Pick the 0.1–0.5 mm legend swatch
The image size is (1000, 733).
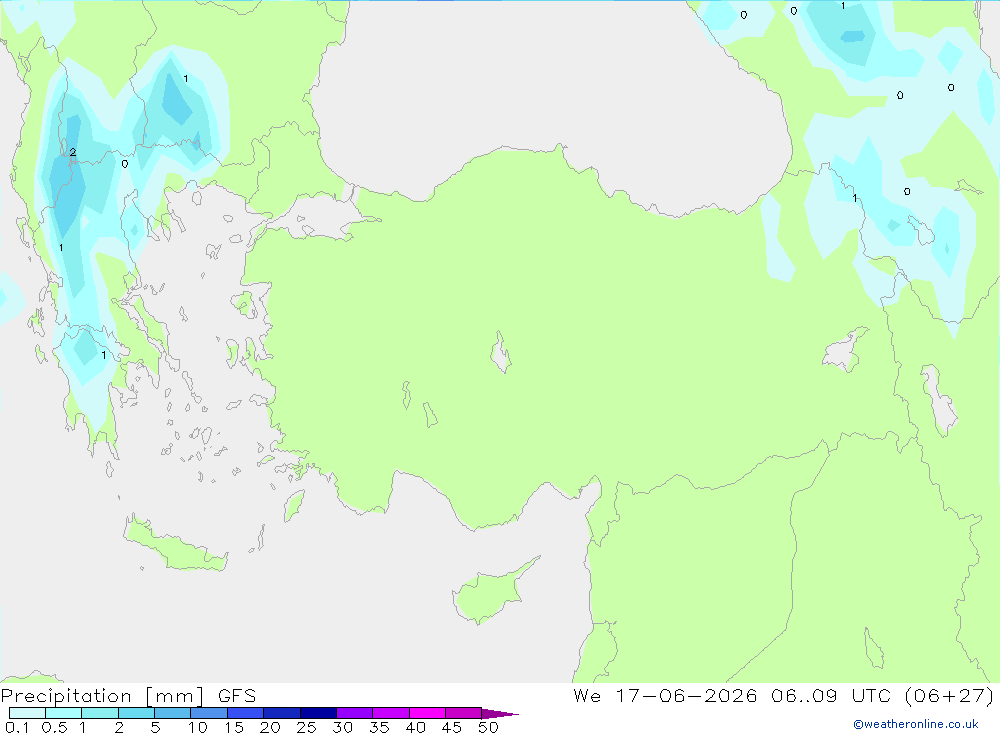click(27, 713)
